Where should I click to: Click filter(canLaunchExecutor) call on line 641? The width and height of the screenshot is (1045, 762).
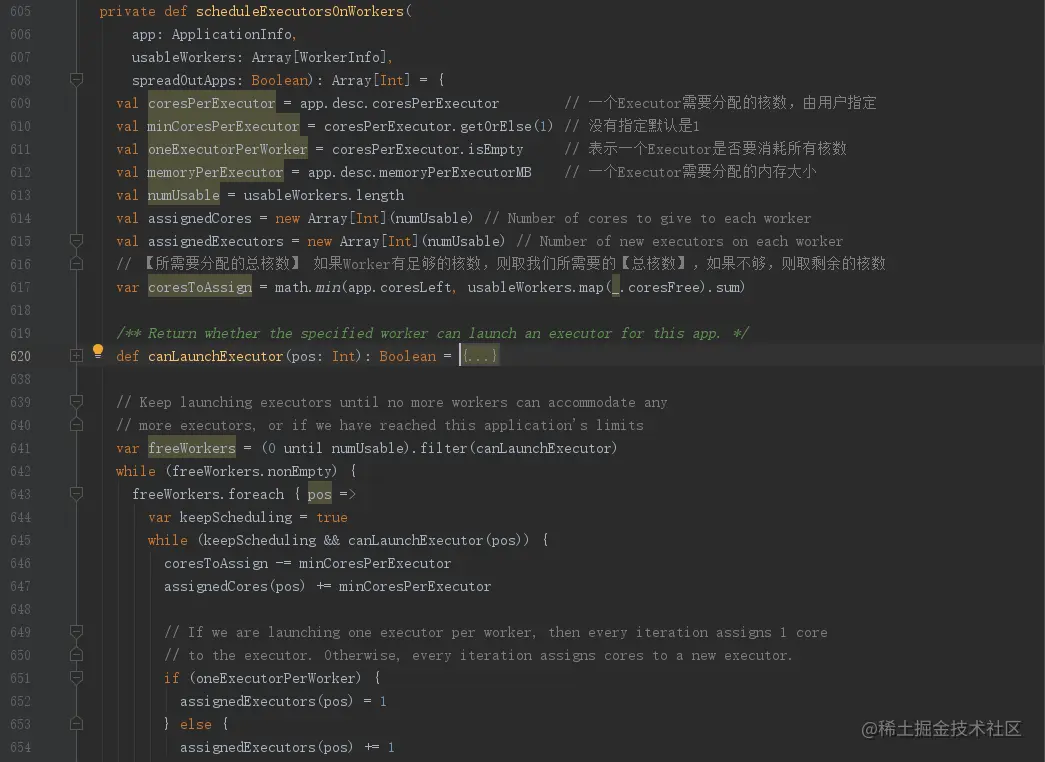click(x=519, y=448)
